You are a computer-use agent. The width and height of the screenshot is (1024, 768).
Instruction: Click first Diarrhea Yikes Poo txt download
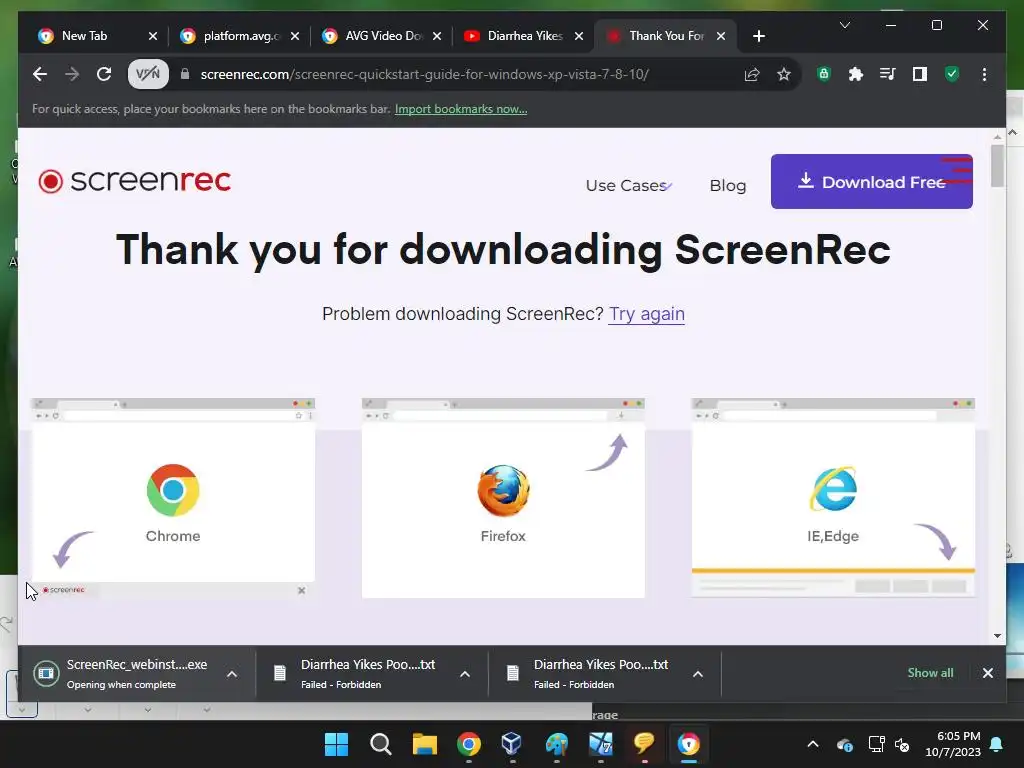click(x=359, y=673)
